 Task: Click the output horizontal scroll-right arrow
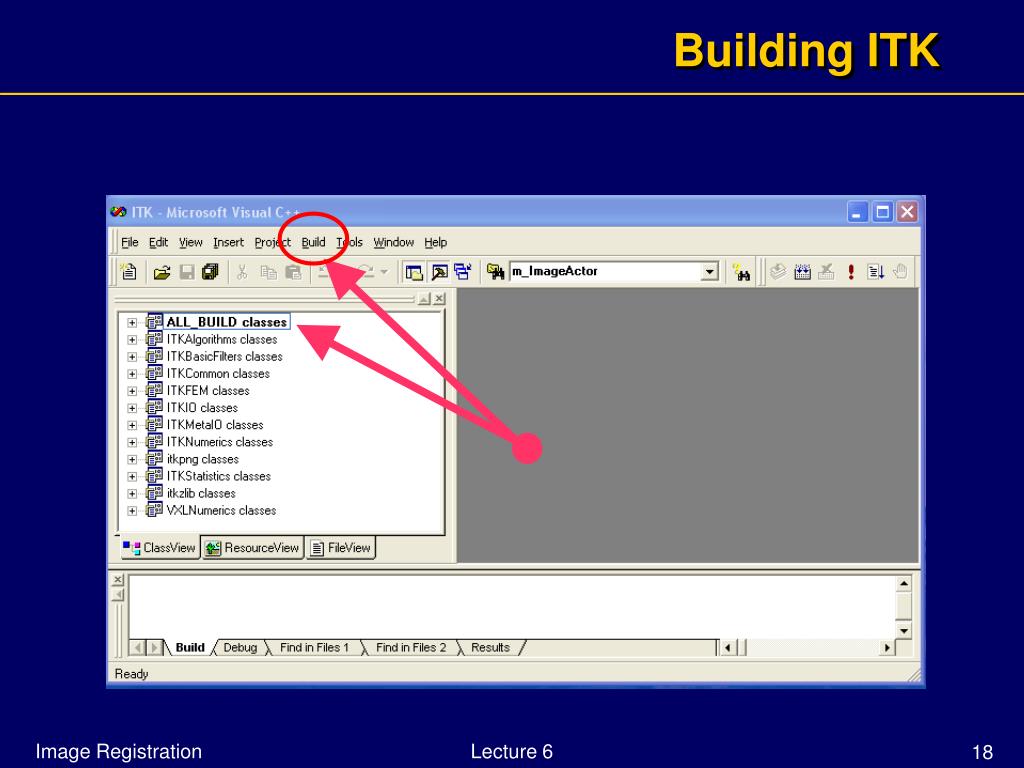point(886,648)
